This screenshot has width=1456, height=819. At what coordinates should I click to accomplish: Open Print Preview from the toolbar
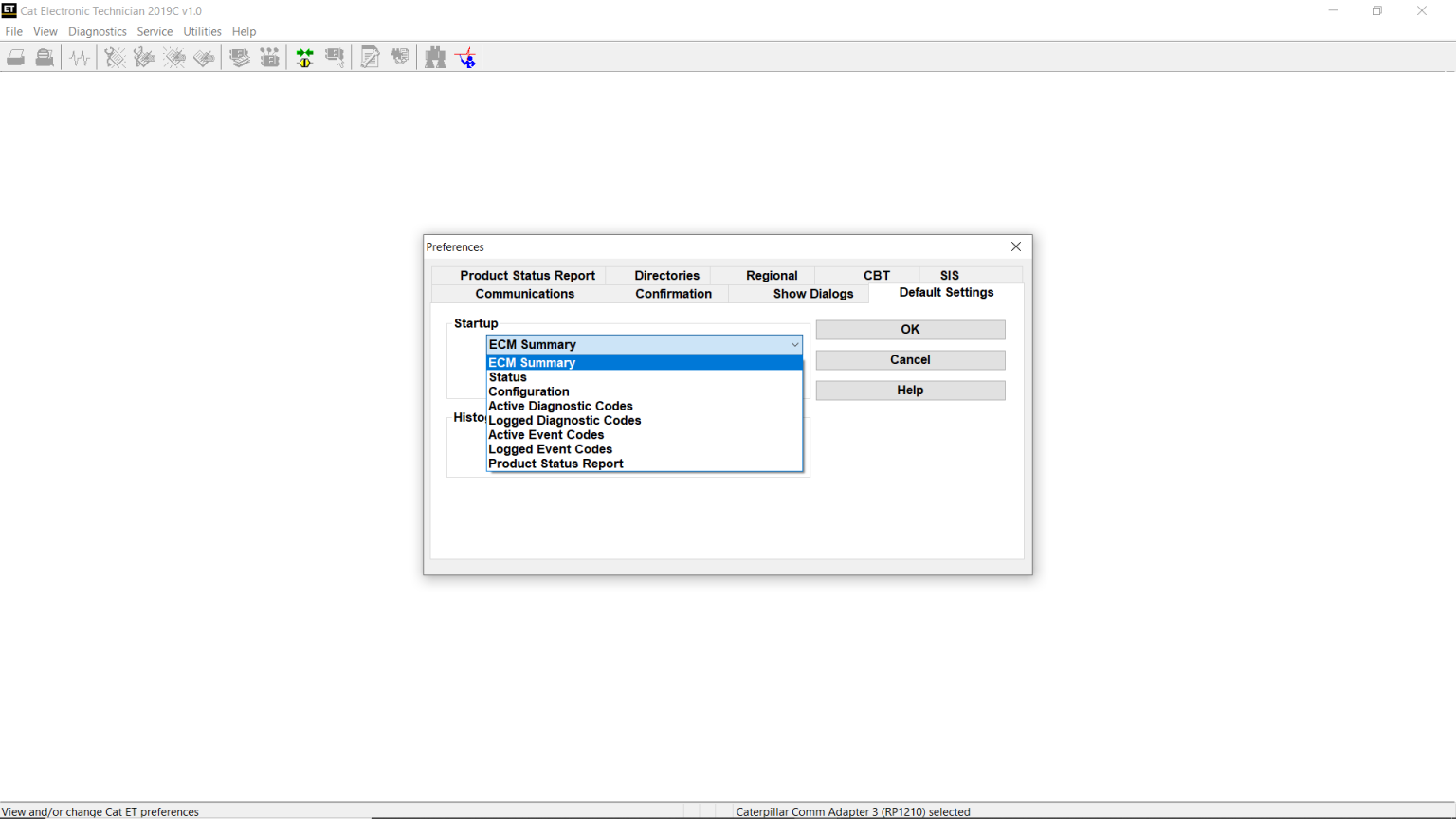click(x=44, y=57)
